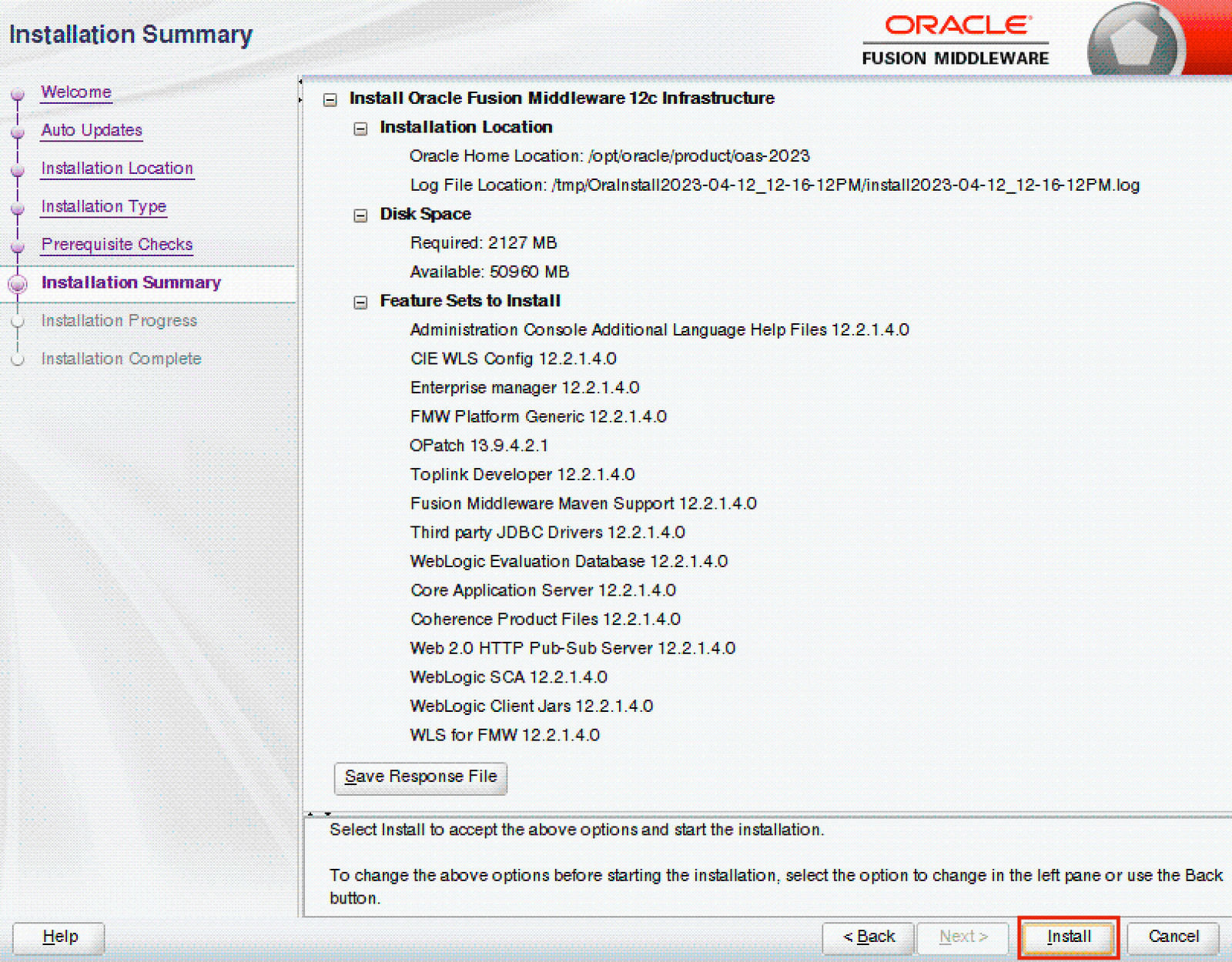Click Save Response File
Image resolution: width=1232 pixels, height=962 pixels.
click(420, 777)
